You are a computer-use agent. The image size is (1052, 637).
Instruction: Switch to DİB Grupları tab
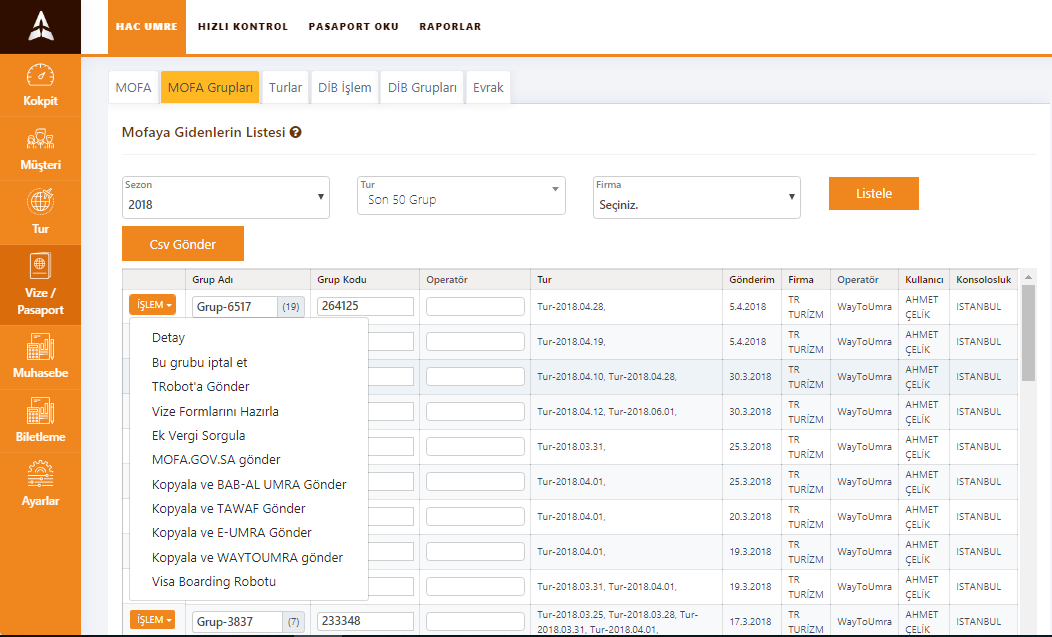point(422,87)
